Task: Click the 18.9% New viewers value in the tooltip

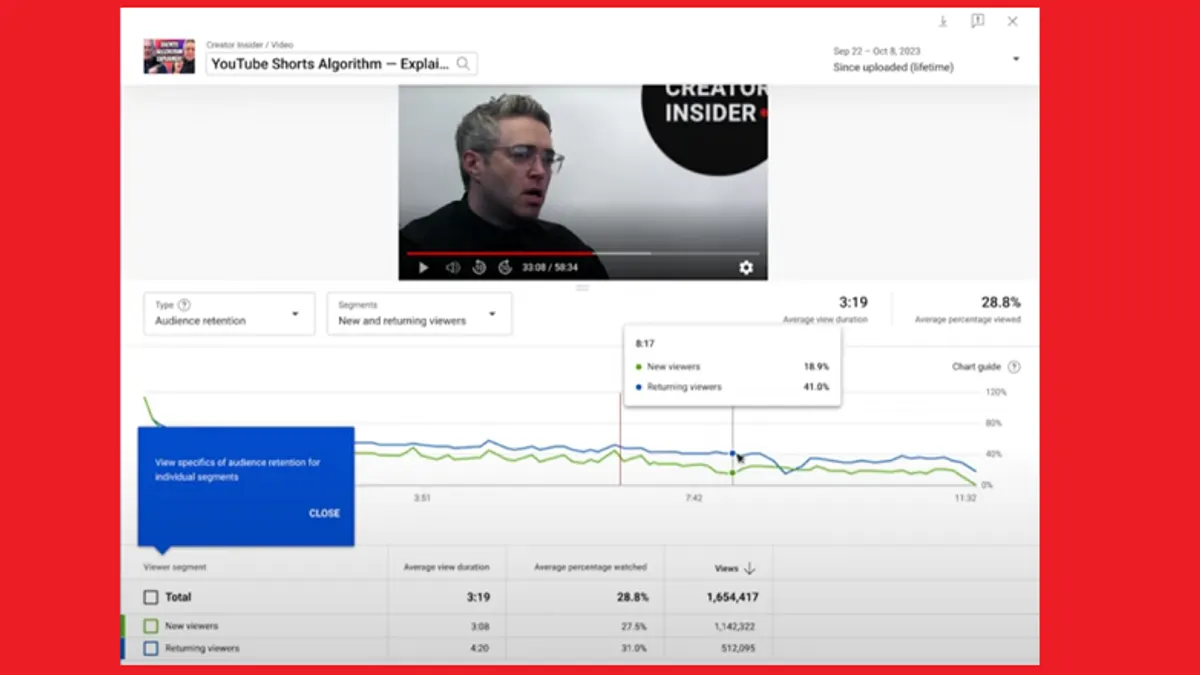Action: point(817,367)
